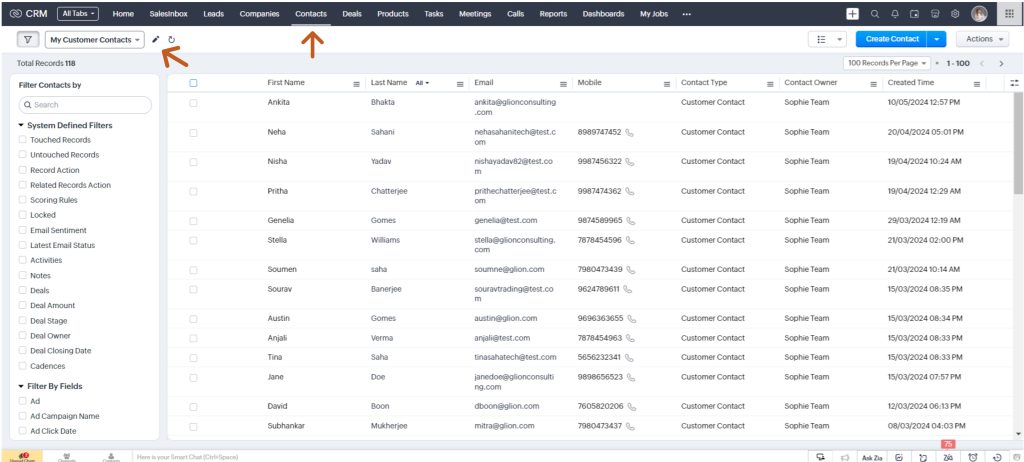
Task: Go to the Reports tab
Action: pyautogui.click(x=553, y=14)
